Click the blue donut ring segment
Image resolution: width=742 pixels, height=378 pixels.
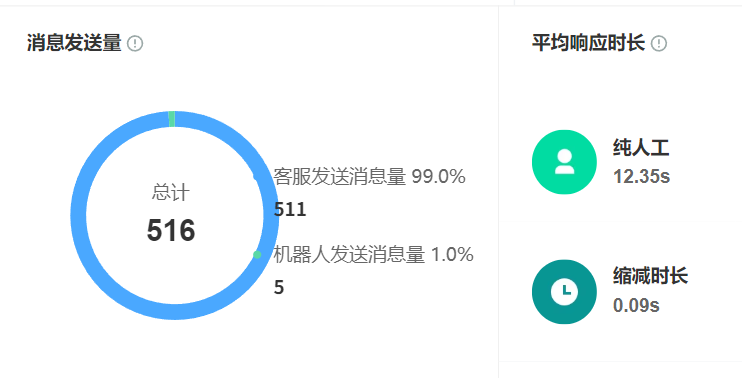(79, 215)
